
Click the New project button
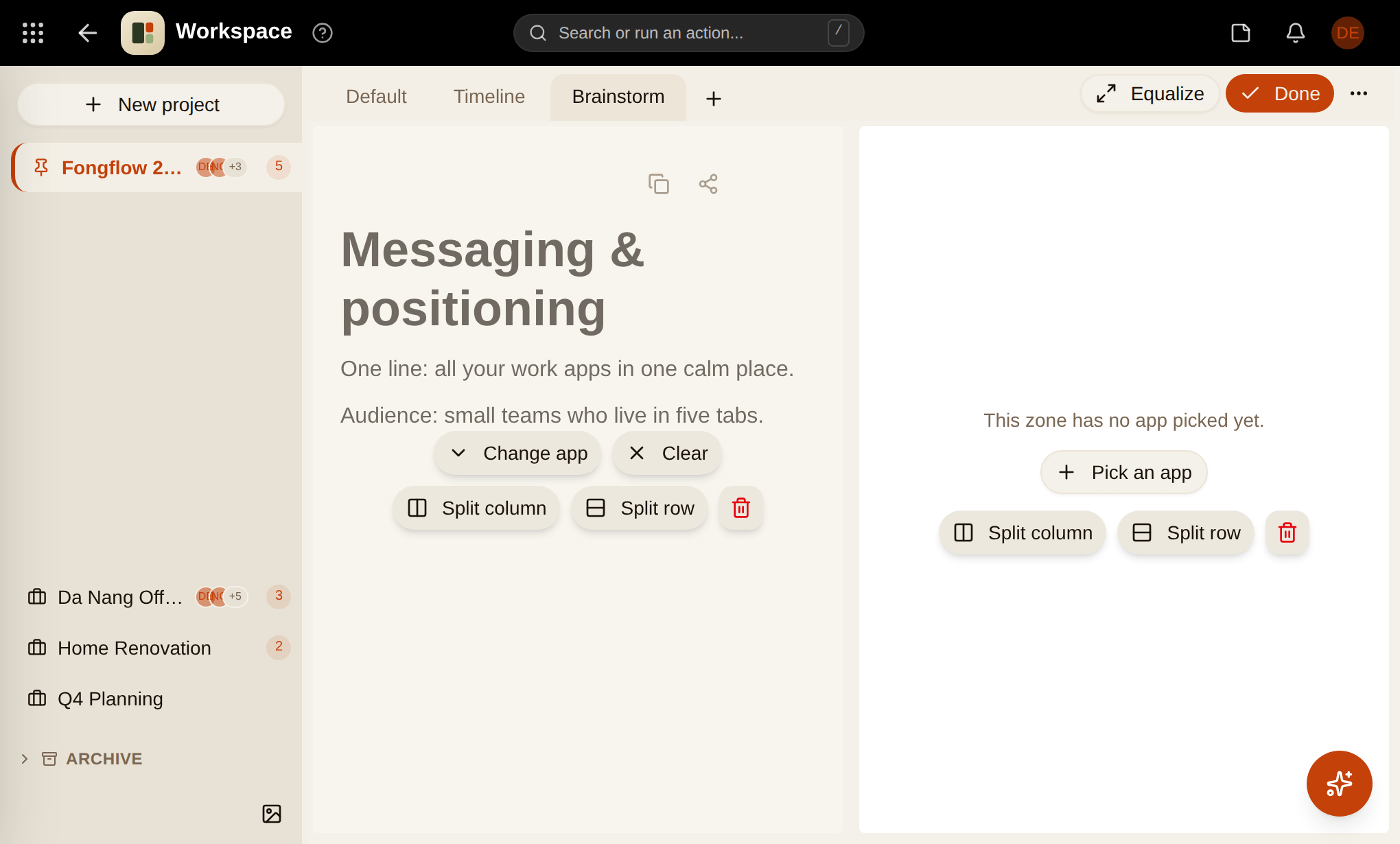(151, 105)
